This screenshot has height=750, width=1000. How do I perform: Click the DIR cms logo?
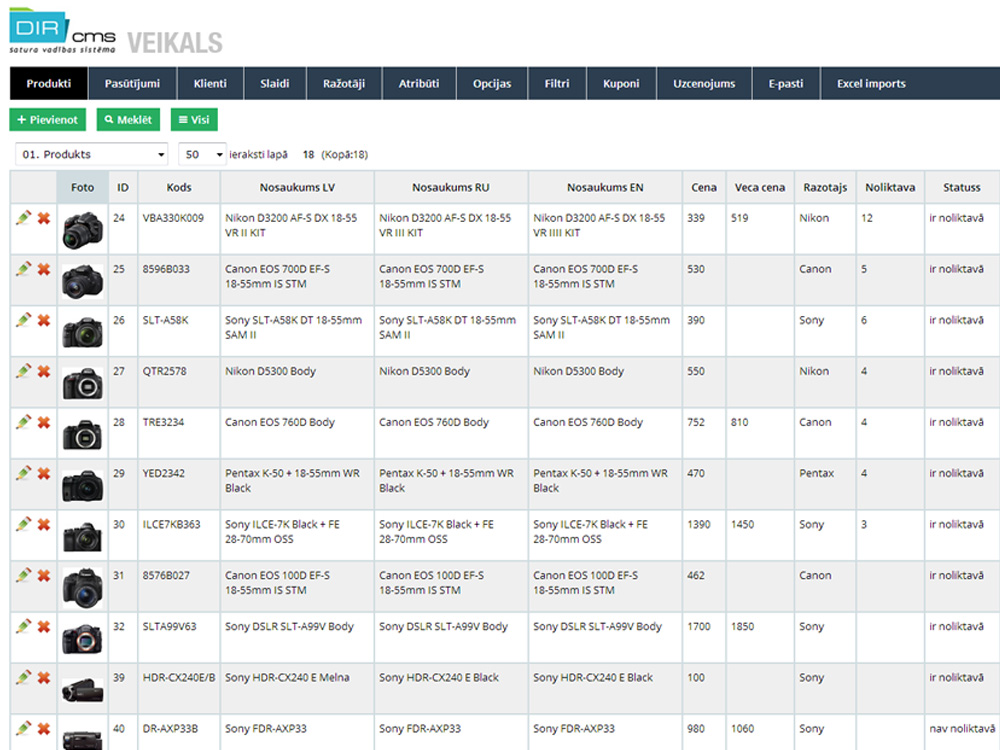click(62, 31)
